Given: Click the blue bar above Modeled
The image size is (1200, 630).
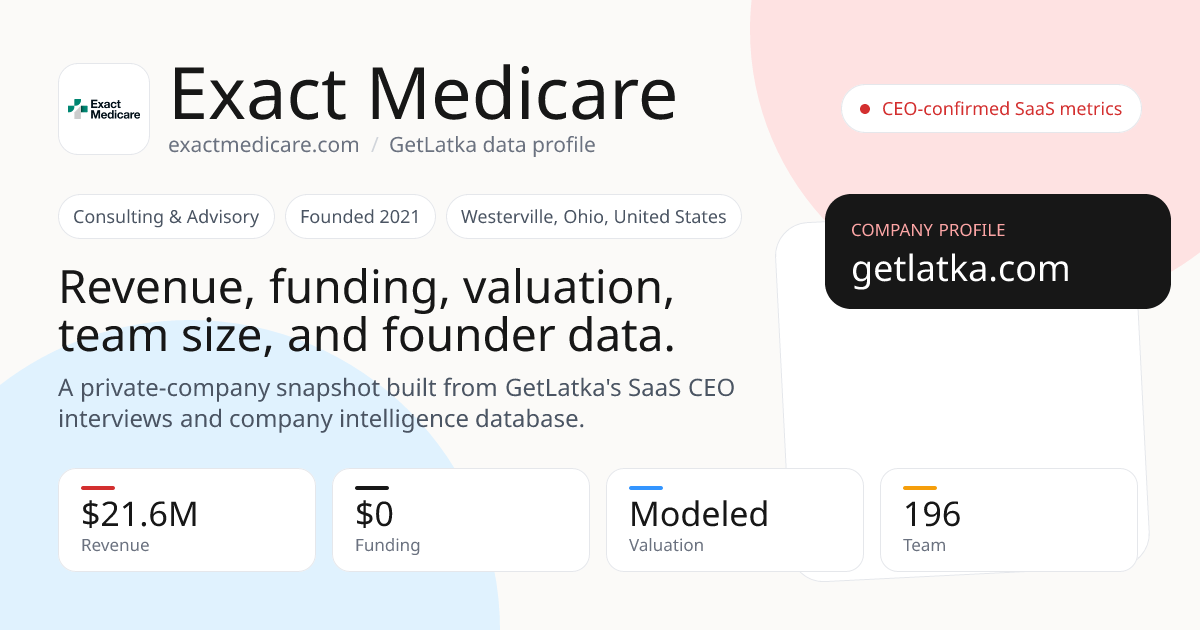Looking at the screenshot, I should pos(646,488).
